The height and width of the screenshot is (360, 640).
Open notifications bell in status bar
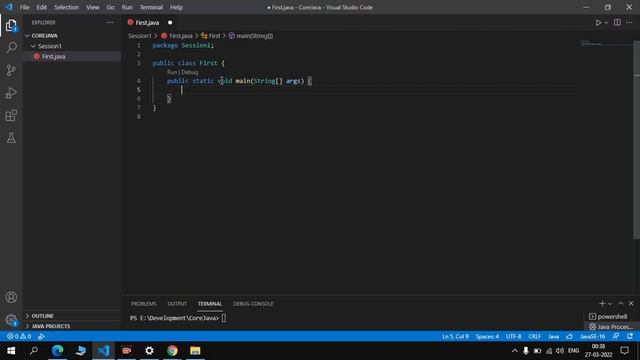[630, 336]
